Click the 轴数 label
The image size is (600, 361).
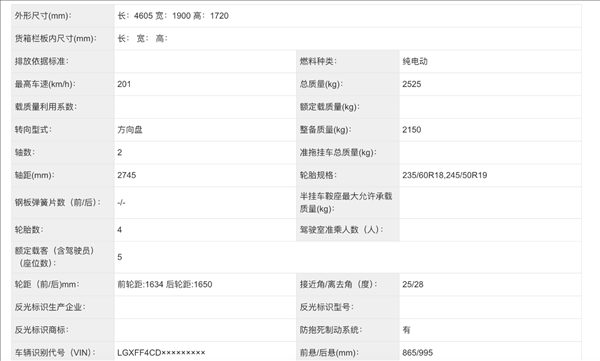pyautogui.click(x=25, y=152)
